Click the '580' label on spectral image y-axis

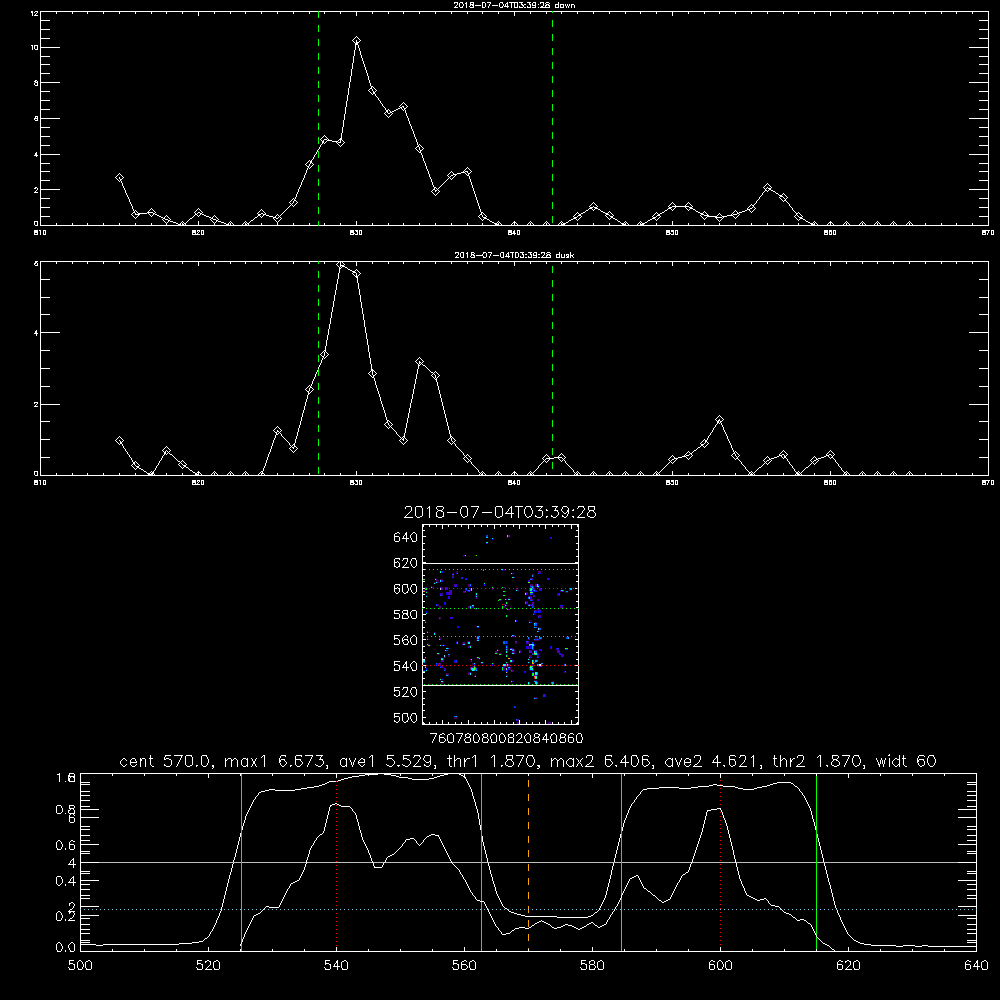(x=406, y=615)
